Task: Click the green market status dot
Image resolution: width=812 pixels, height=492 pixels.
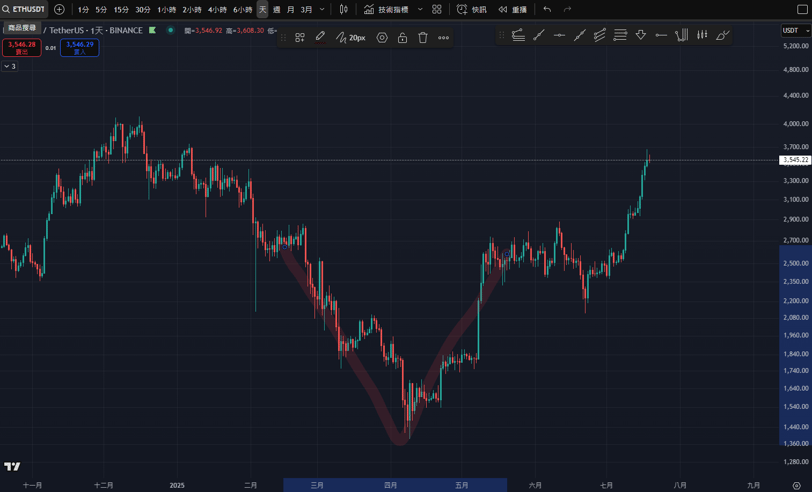Action: 170,30
